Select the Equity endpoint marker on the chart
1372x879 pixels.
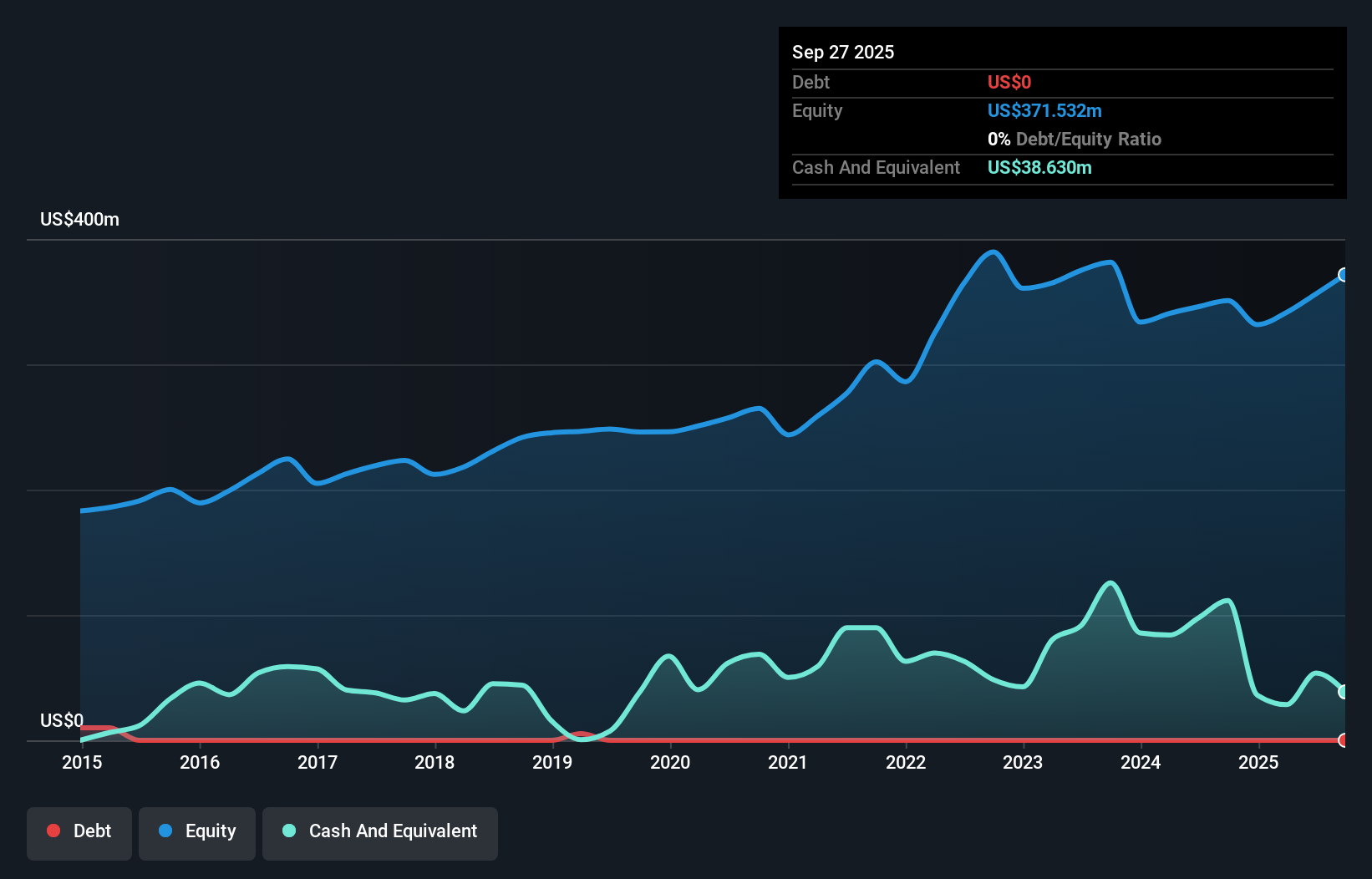pyautogui.click(x=1344, y=275)
